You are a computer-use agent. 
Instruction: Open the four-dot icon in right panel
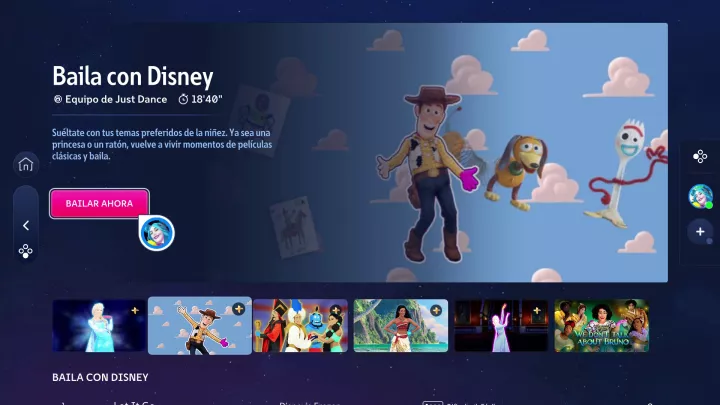700,157
